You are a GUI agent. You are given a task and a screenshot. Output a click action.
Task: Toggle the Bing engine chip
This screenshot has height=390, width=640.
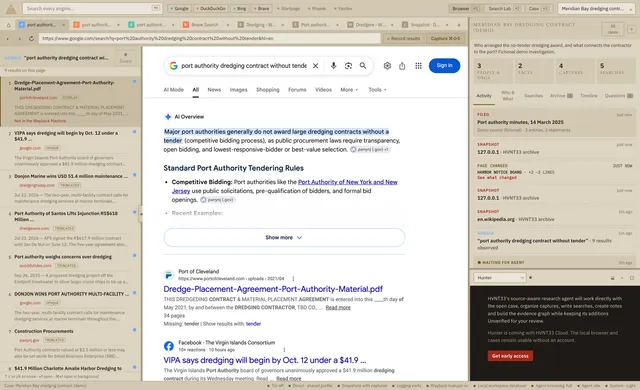click(239, 8)
